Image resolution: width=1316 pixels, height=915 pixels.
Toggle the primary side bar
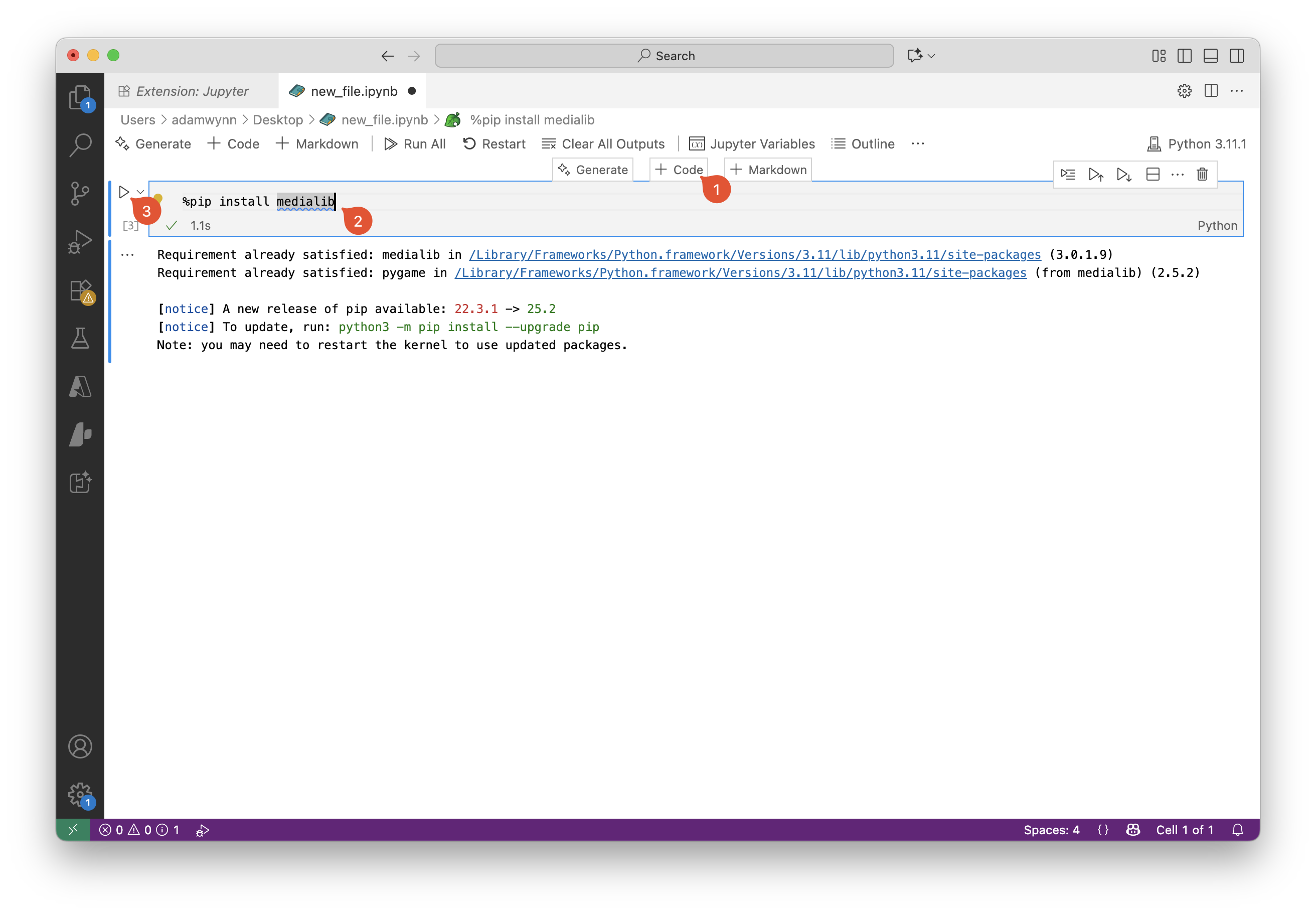coord(1184,56)
